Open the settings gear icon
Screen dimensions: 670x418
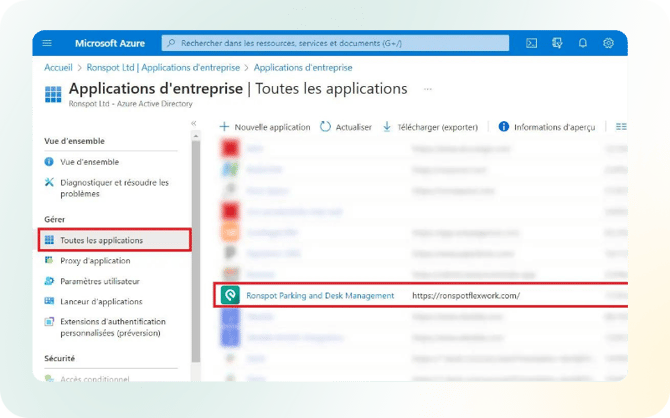pyautogui.click(x=608, y=43)
